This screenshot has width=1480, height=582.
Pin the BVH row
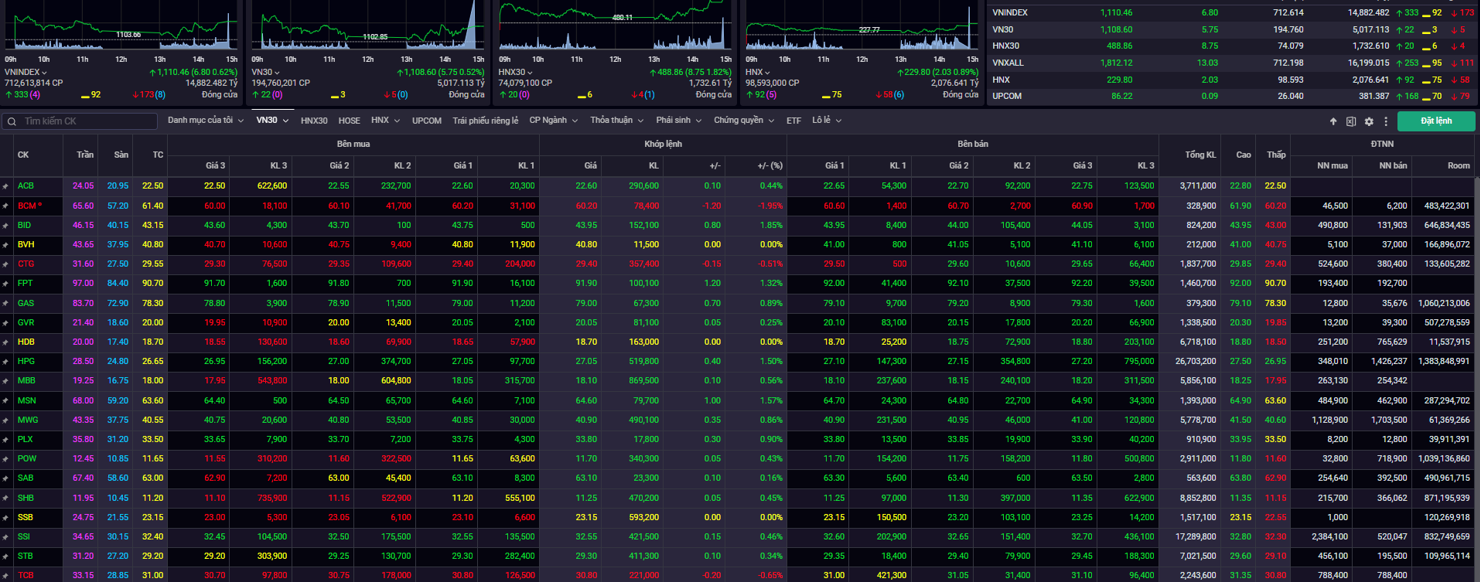[5, 245]
